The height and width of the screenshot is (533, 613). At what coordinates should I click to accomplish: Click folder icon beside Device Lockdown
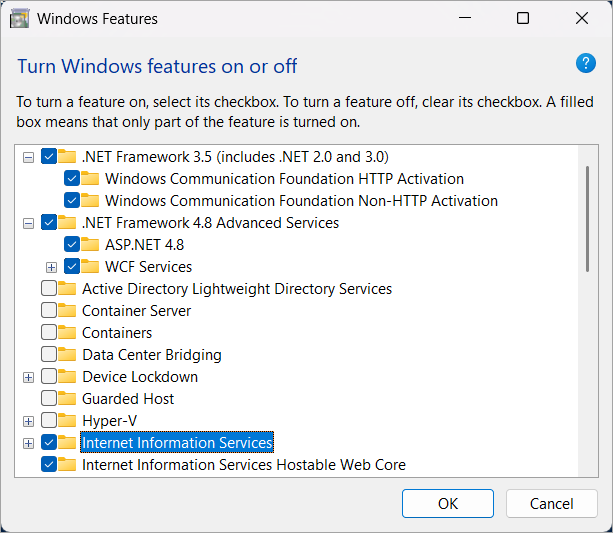click(67, 377)
